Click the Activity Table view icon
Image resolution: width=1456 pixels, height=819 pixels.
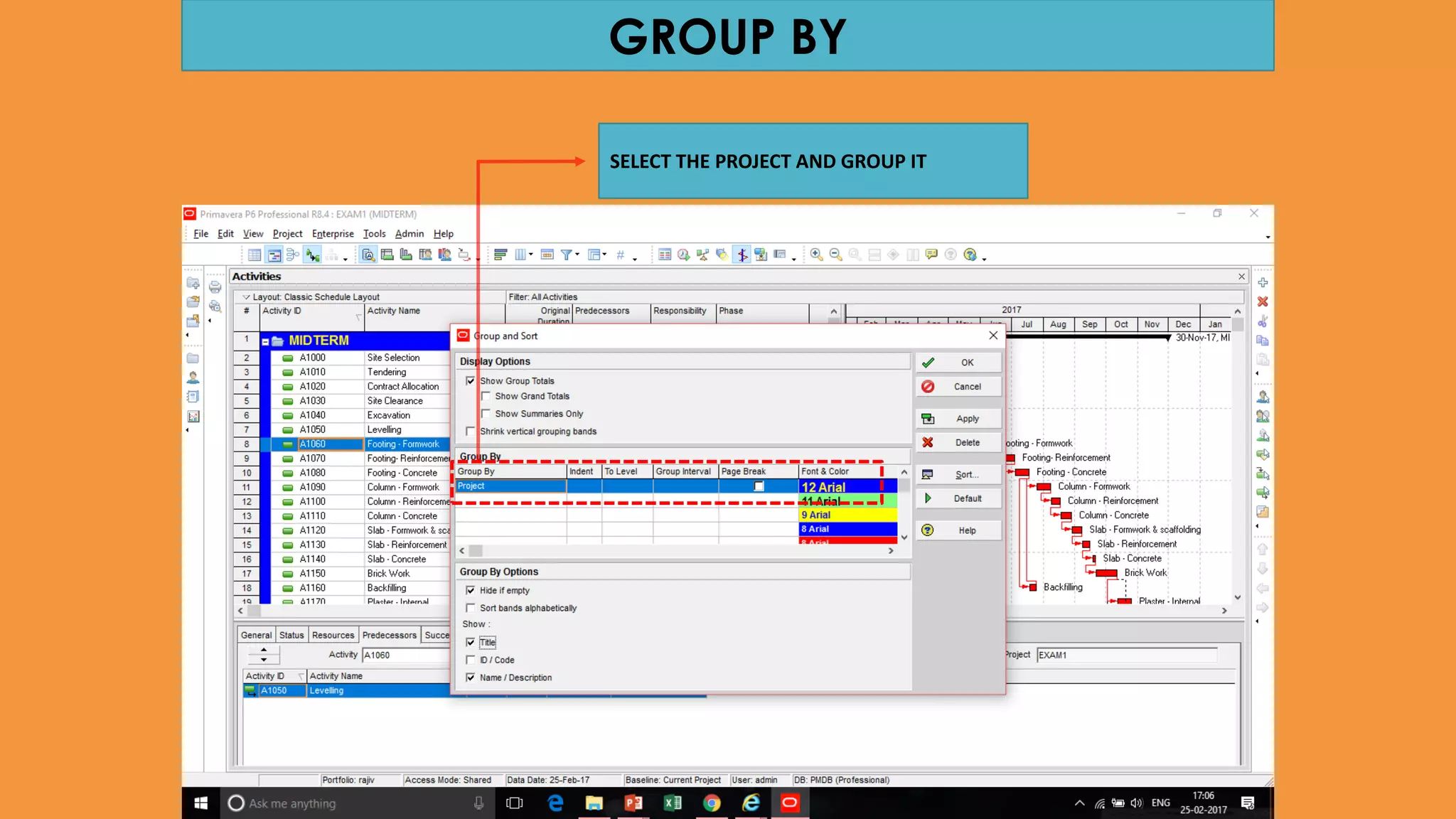point(255,255)
